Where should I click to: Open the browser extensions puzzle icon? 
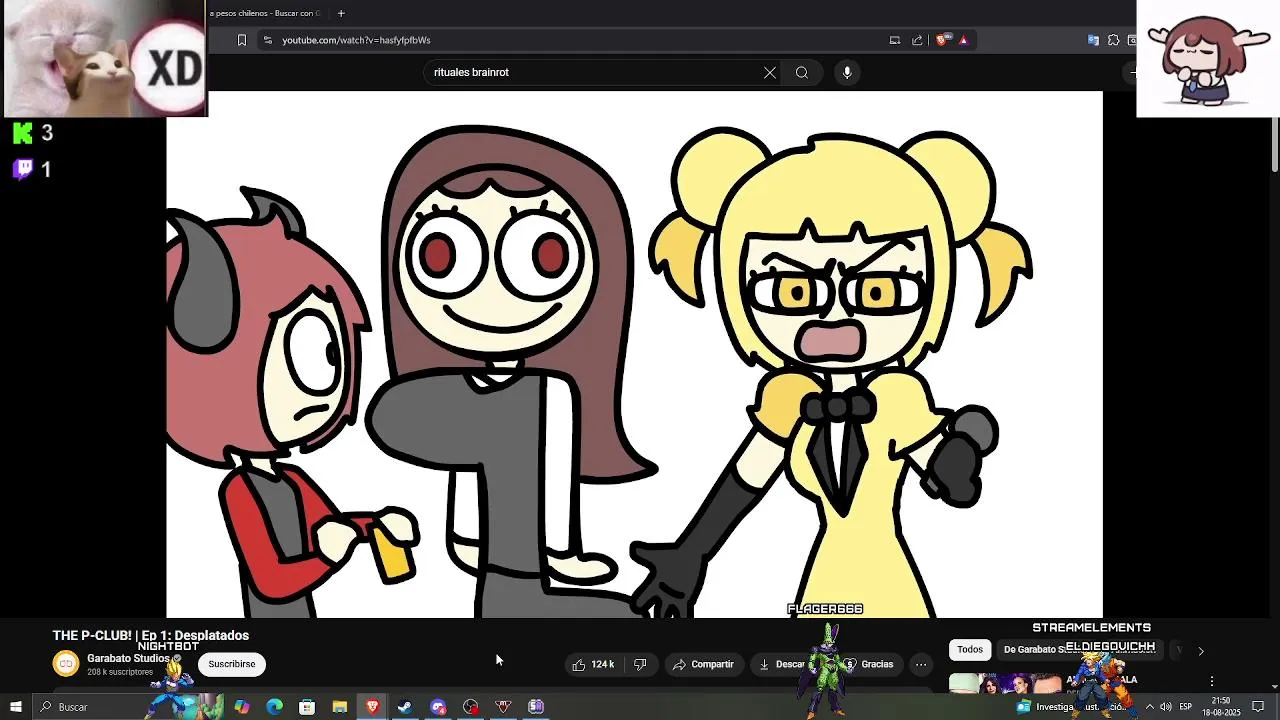tap(1113, 40)
